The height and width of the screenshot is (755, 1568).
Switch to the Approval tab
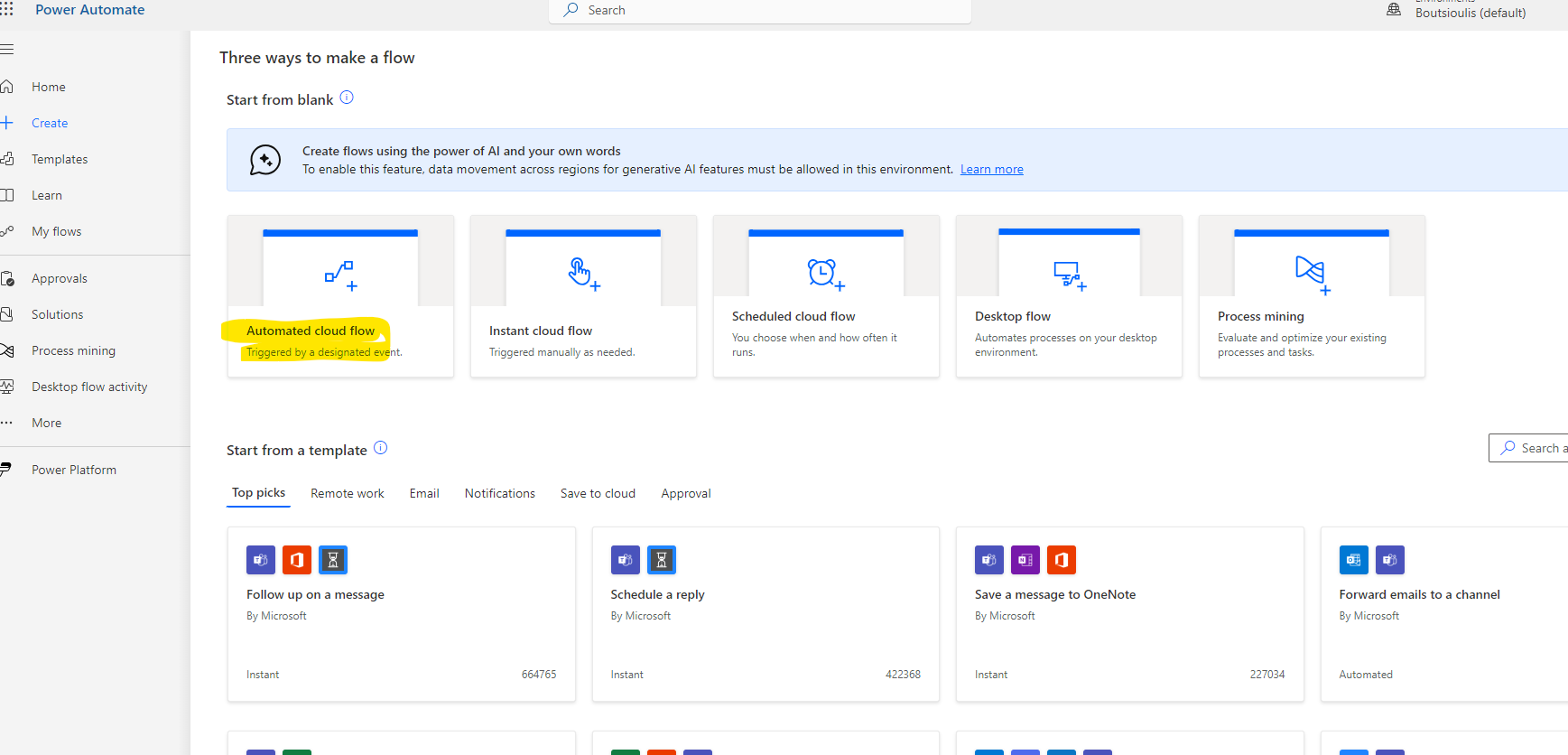point(686,493)
